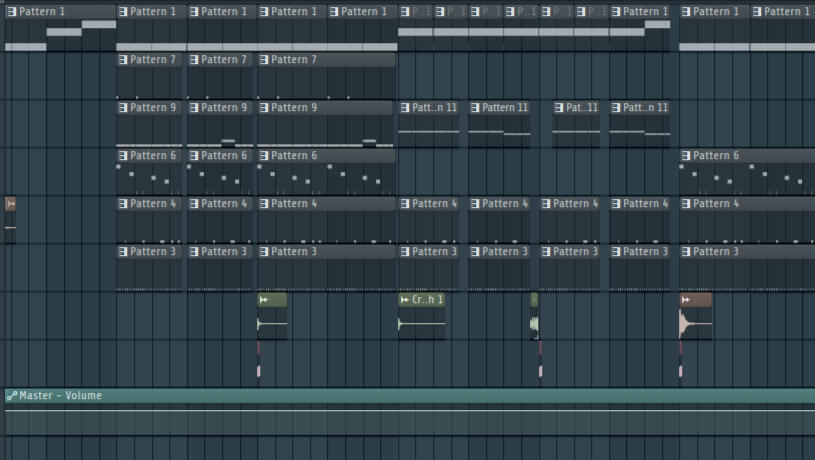Viewport: 815px width, 460px height.
Task: Click the icon on the first green audio clip
Action: (x=264, y=300)
